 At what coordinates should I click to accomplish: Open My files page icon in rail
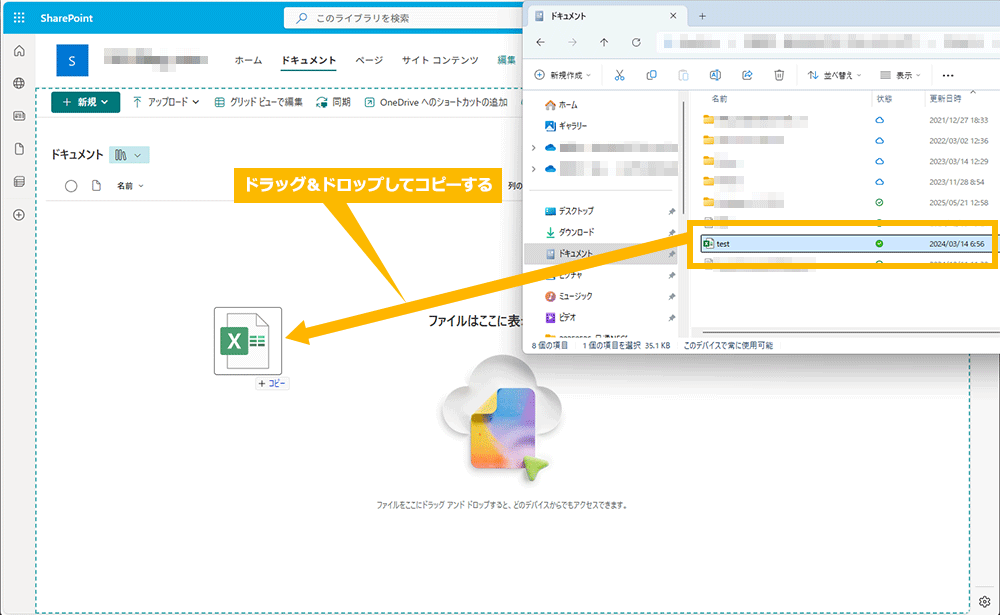[x=19, y=149]
